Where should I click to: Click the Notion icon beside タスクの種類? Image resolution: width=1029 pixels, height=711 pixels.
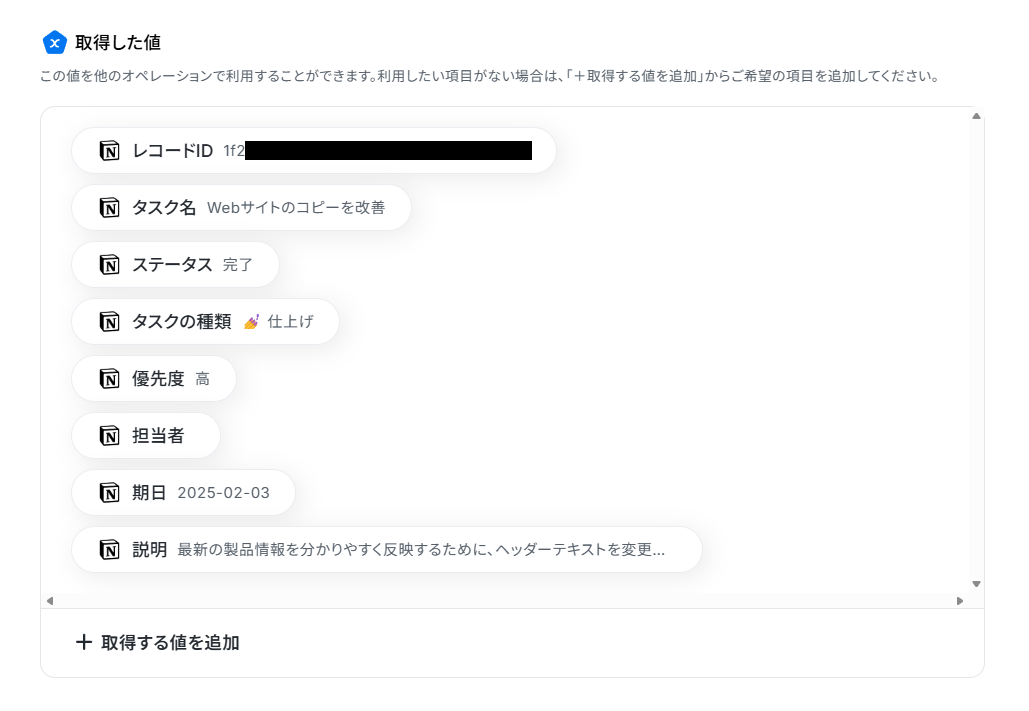tap(110, 322)
